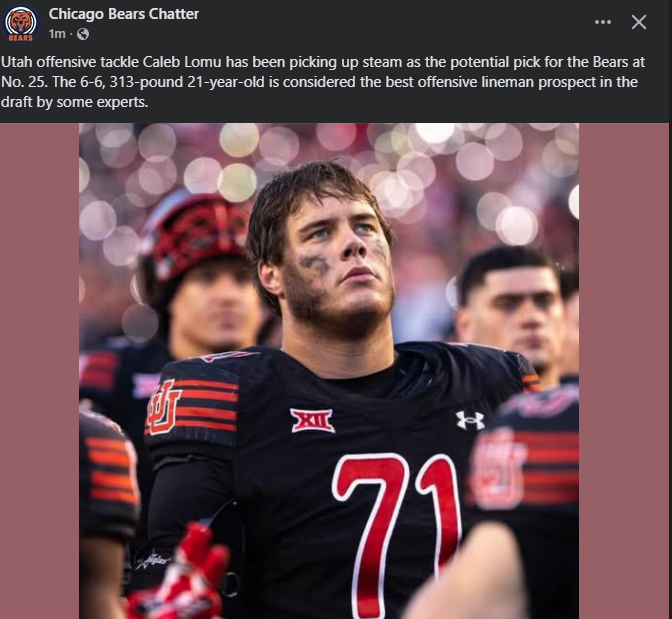Image resolution: width=672 pixels, height=619 pixels.
Task: Open the Chicago Bears Chatter page name link
Action: (124, 14)
